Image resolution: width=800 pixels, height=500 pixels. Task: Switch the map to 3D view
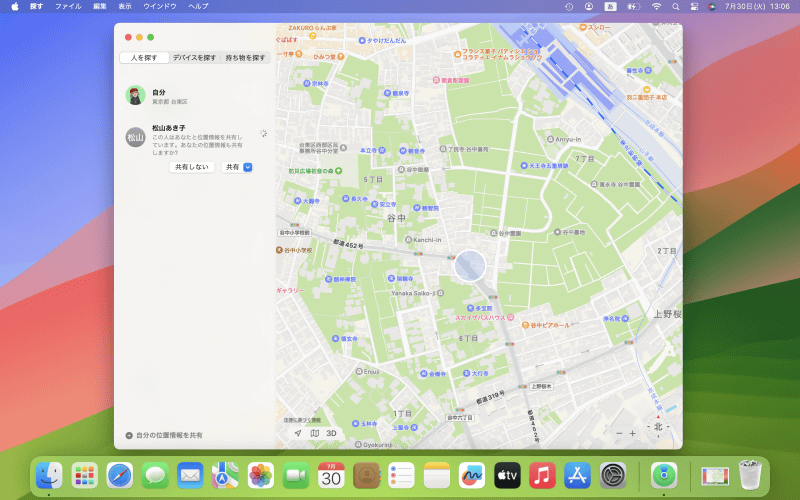pos(331,433)
